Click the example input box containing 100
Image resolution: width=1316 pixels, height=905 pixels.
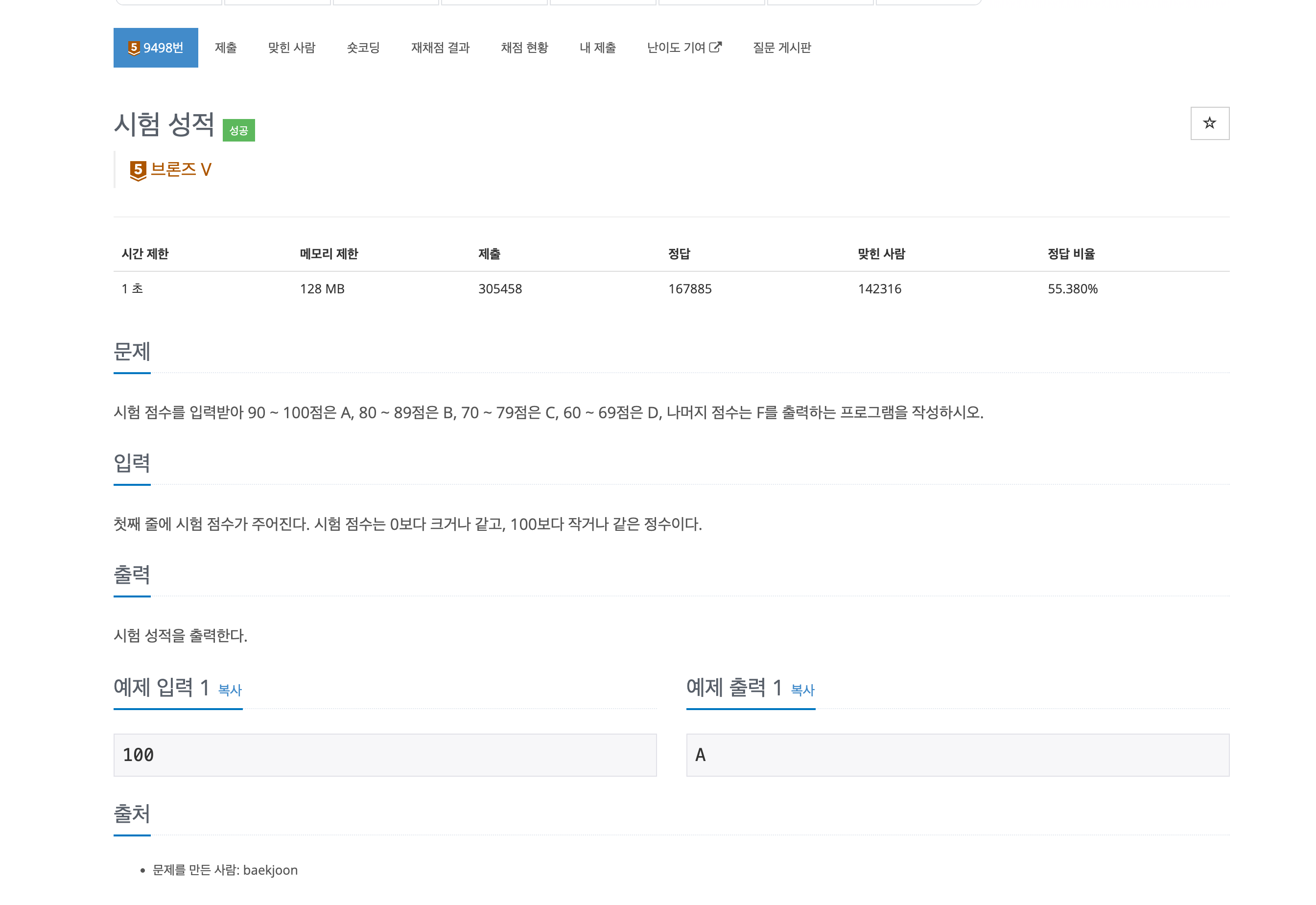(x=385, y=755)
